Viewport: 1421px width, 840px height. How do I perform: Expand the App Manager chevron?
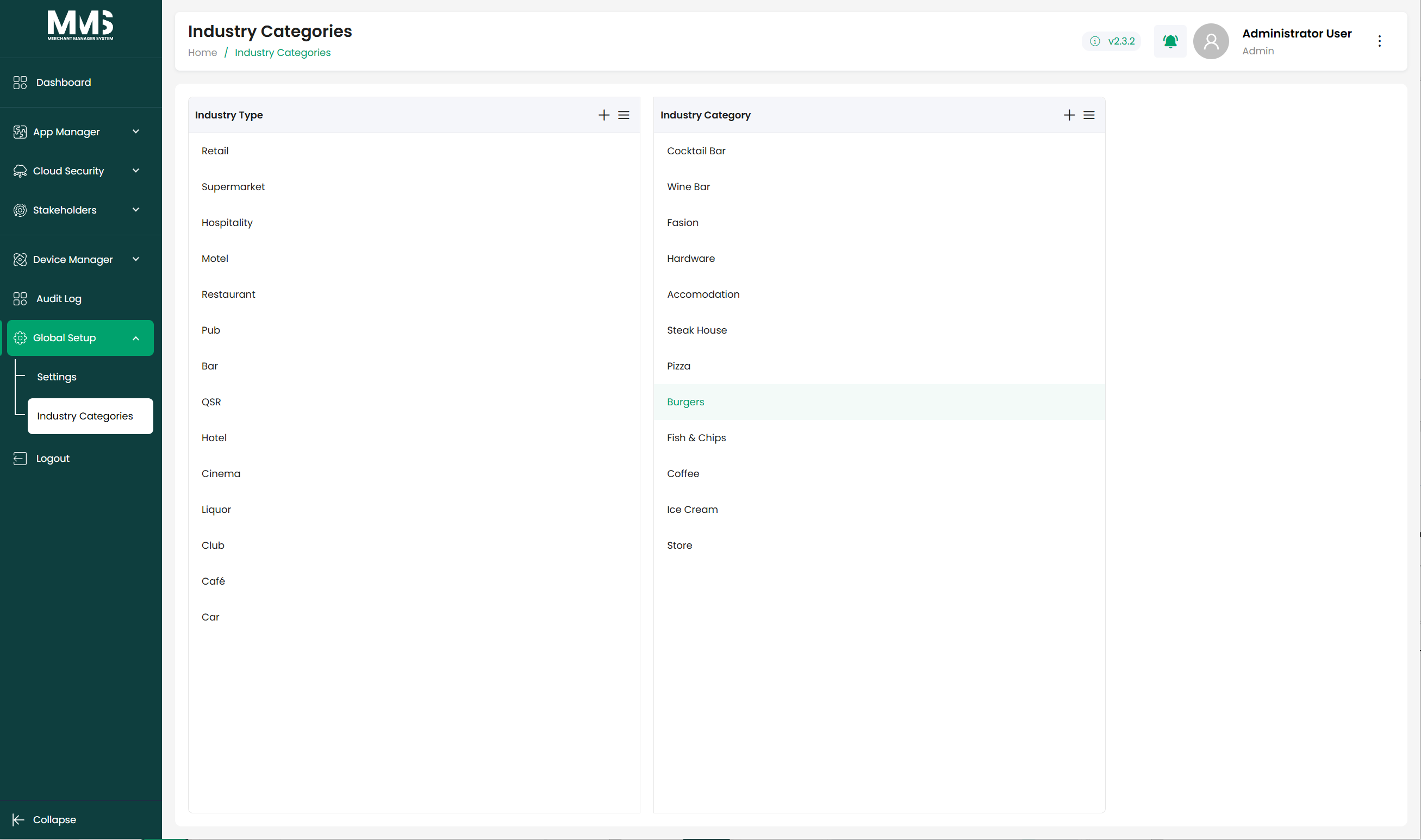click(136, 132)
